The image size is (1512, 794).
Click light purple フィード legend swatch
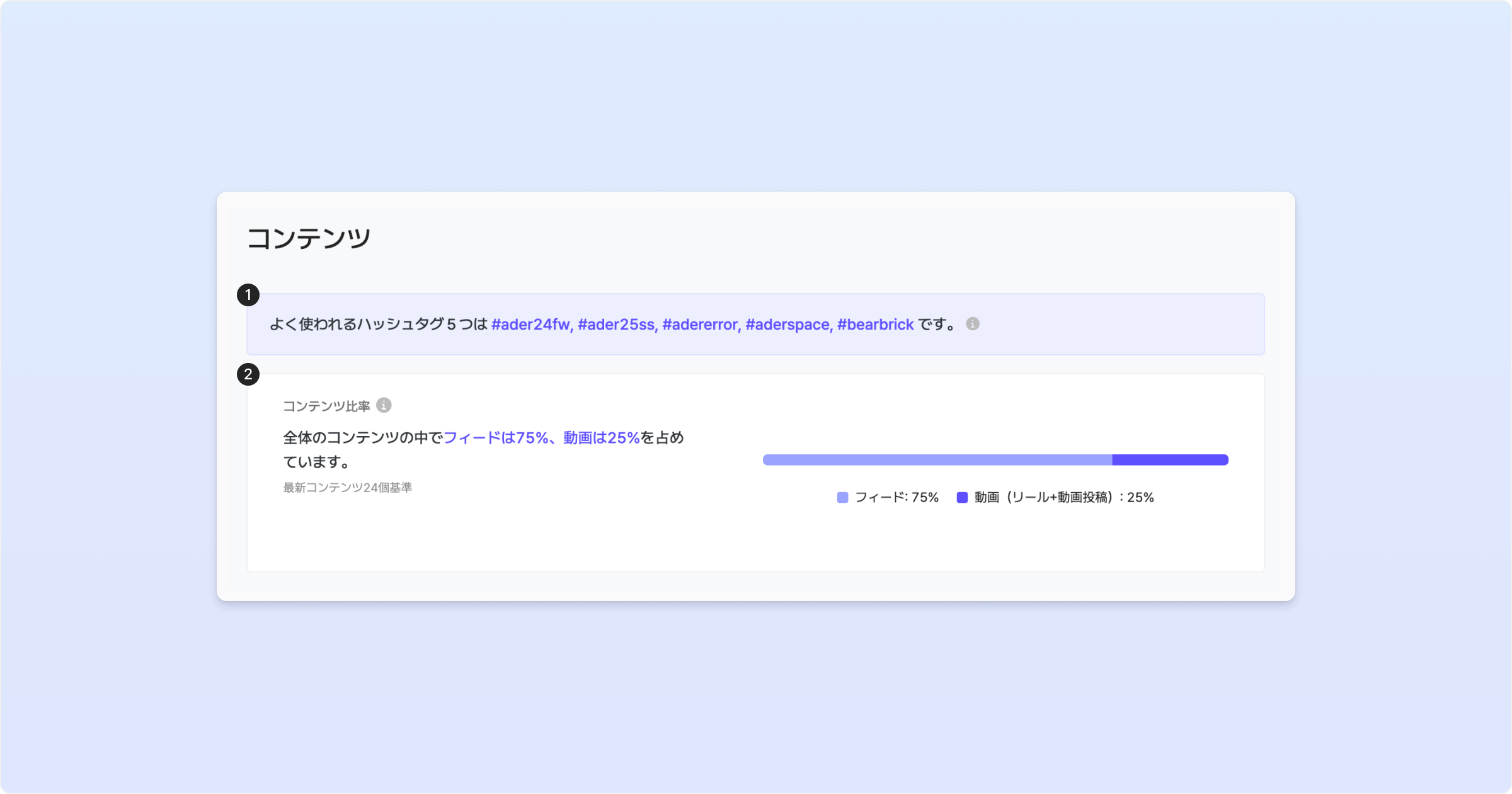(842, 498)
